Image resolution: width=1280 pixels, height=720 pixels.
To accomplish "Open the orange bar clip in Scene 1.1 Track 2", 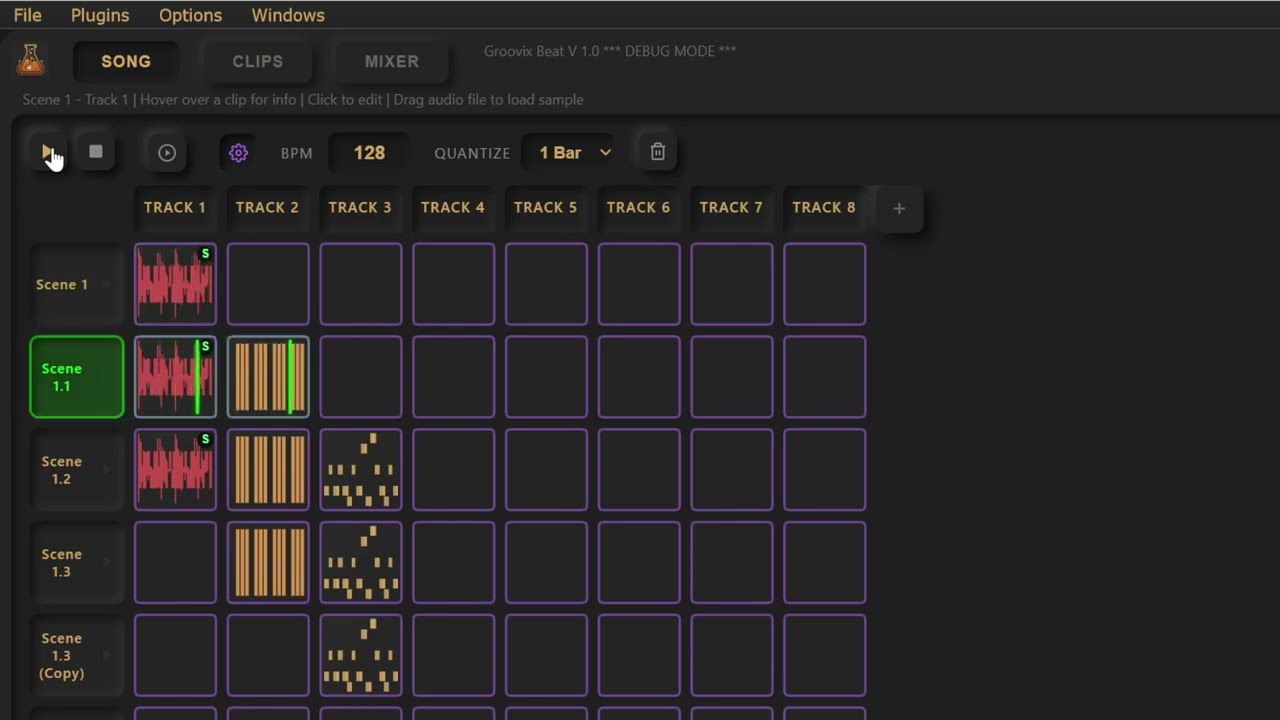I will pos(268,377).
